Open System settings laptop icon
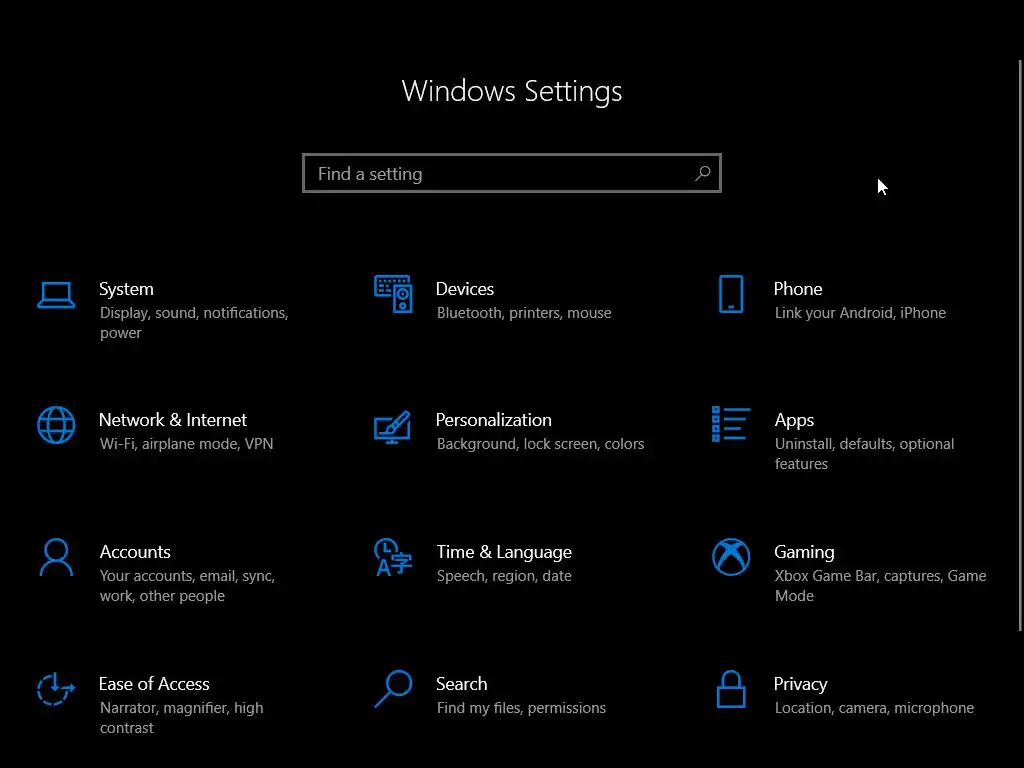 [x=56, y=295]
